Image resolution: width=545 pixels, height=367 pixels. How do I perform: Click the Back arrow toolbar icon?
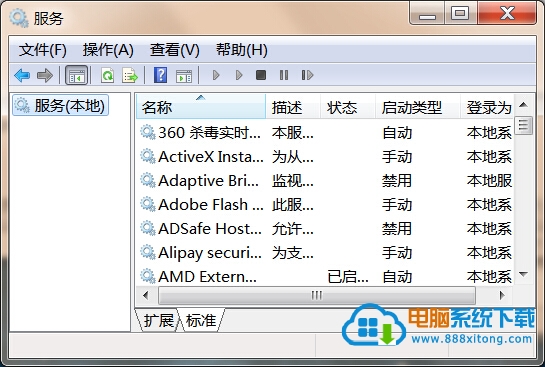coord(22,75)
